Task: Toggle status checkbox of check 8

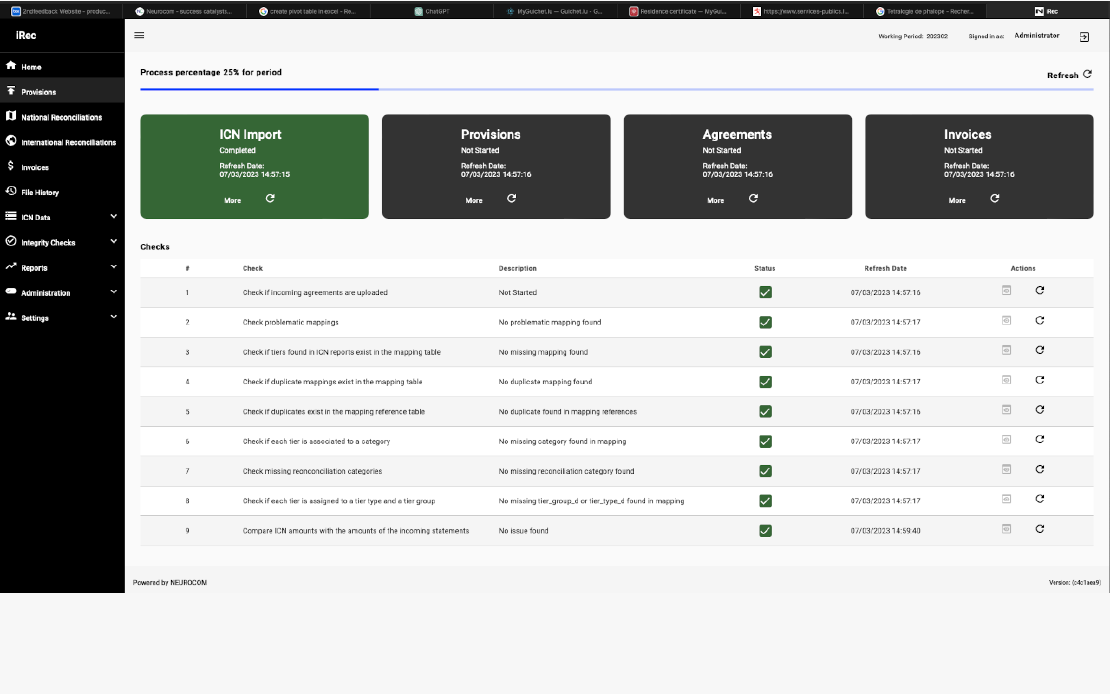Action: point(765,501)
